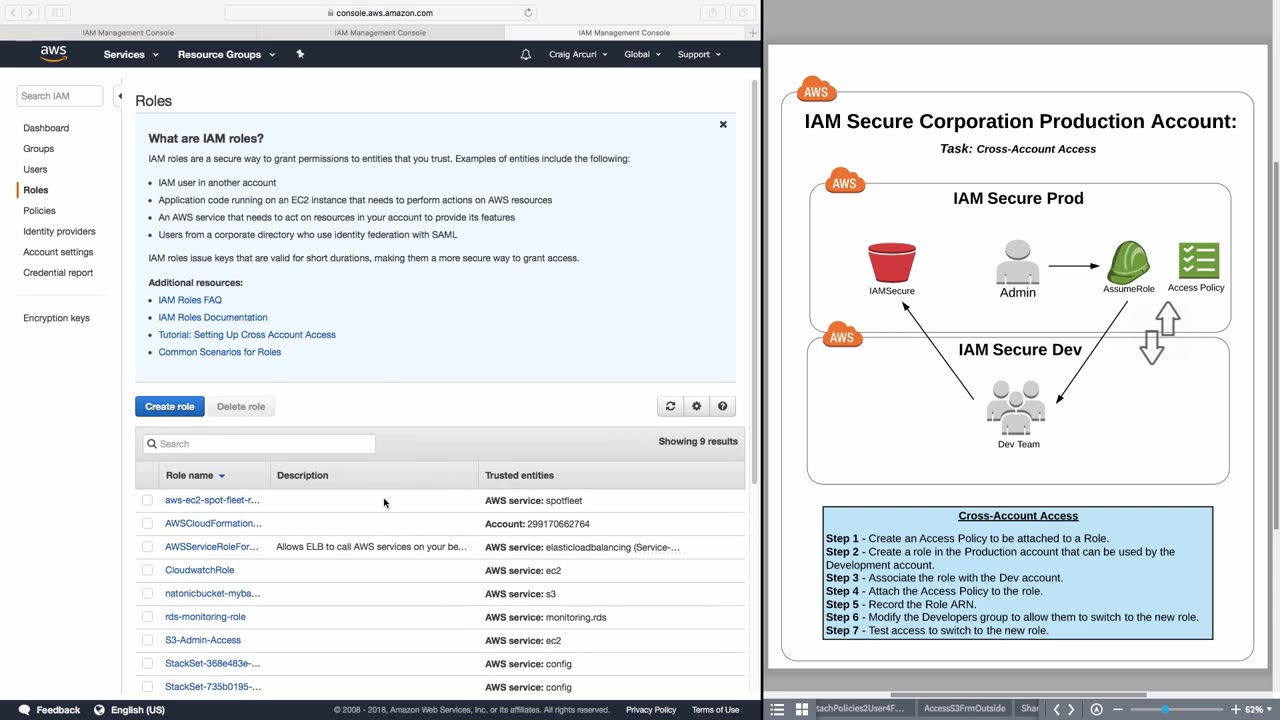Focus the Search IAM field

click(x=60, y=96)
